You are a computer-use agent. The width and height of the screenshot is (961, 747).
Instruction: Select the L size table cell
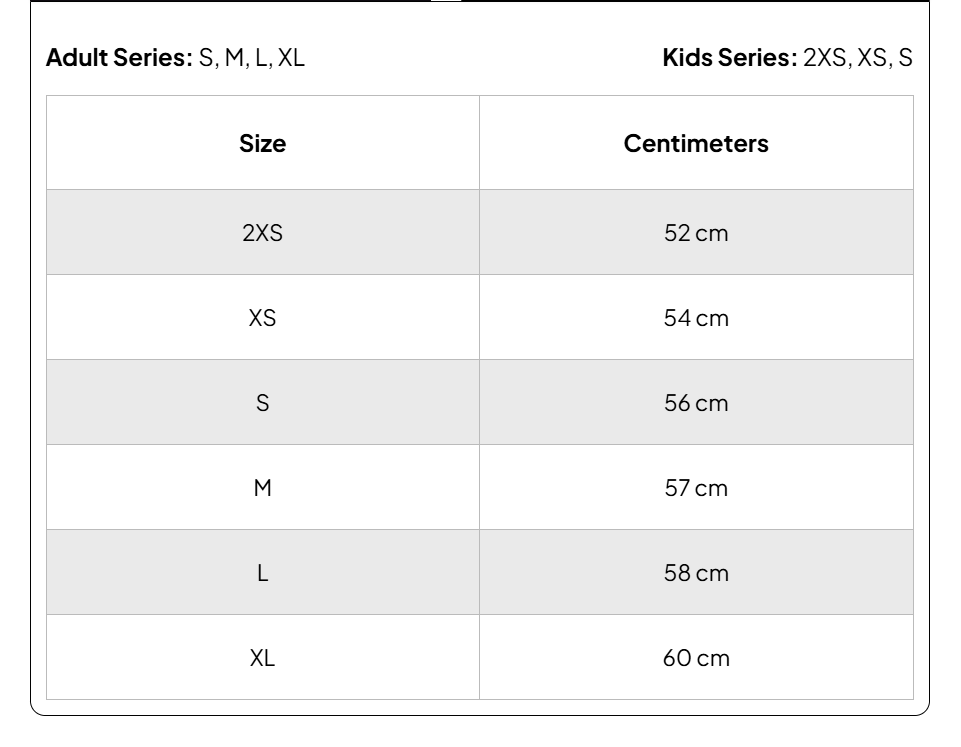[263, 573]
